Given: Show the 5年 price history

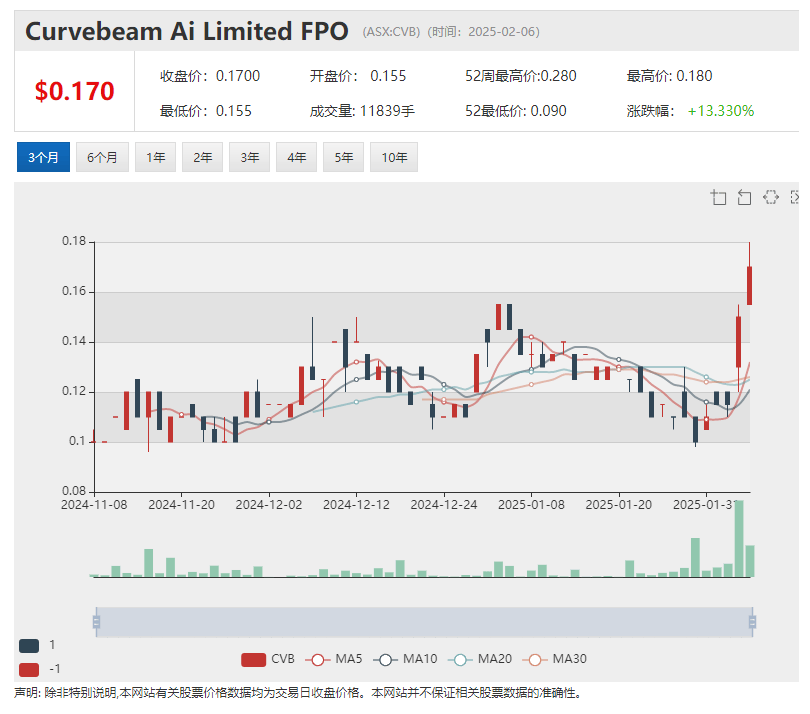Looking at the screenshot, I should [x=344, y=157].
